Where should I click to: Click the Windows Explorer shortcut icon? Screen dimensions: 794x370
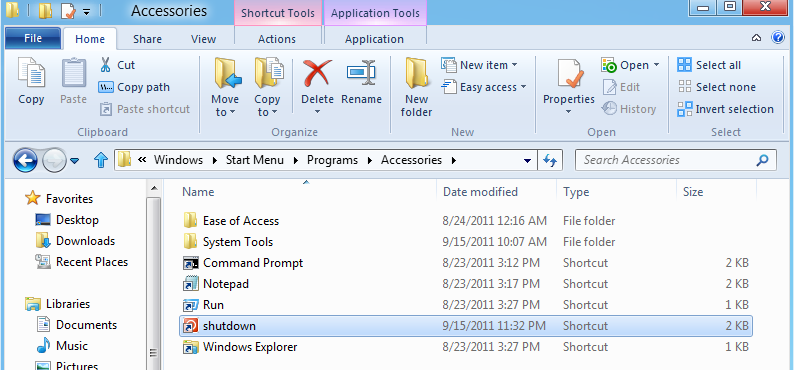(190, 347)
